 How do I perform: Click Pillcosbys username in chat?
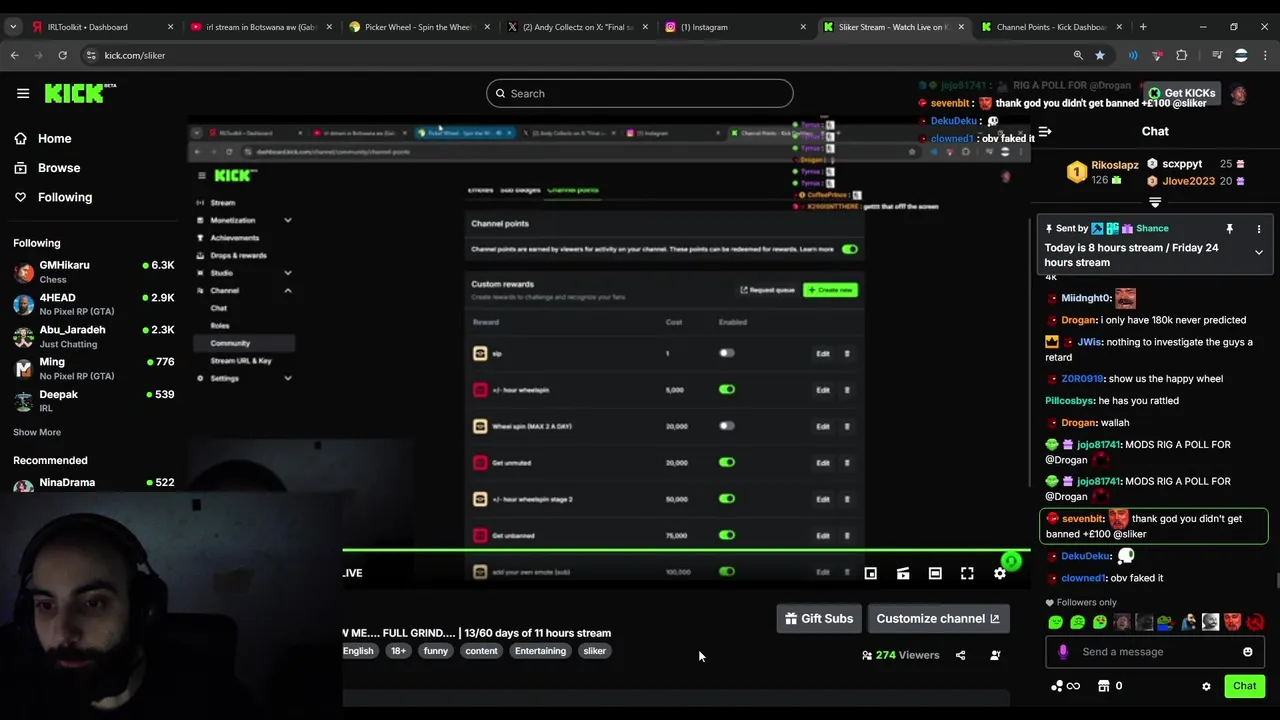point(1070,401)
